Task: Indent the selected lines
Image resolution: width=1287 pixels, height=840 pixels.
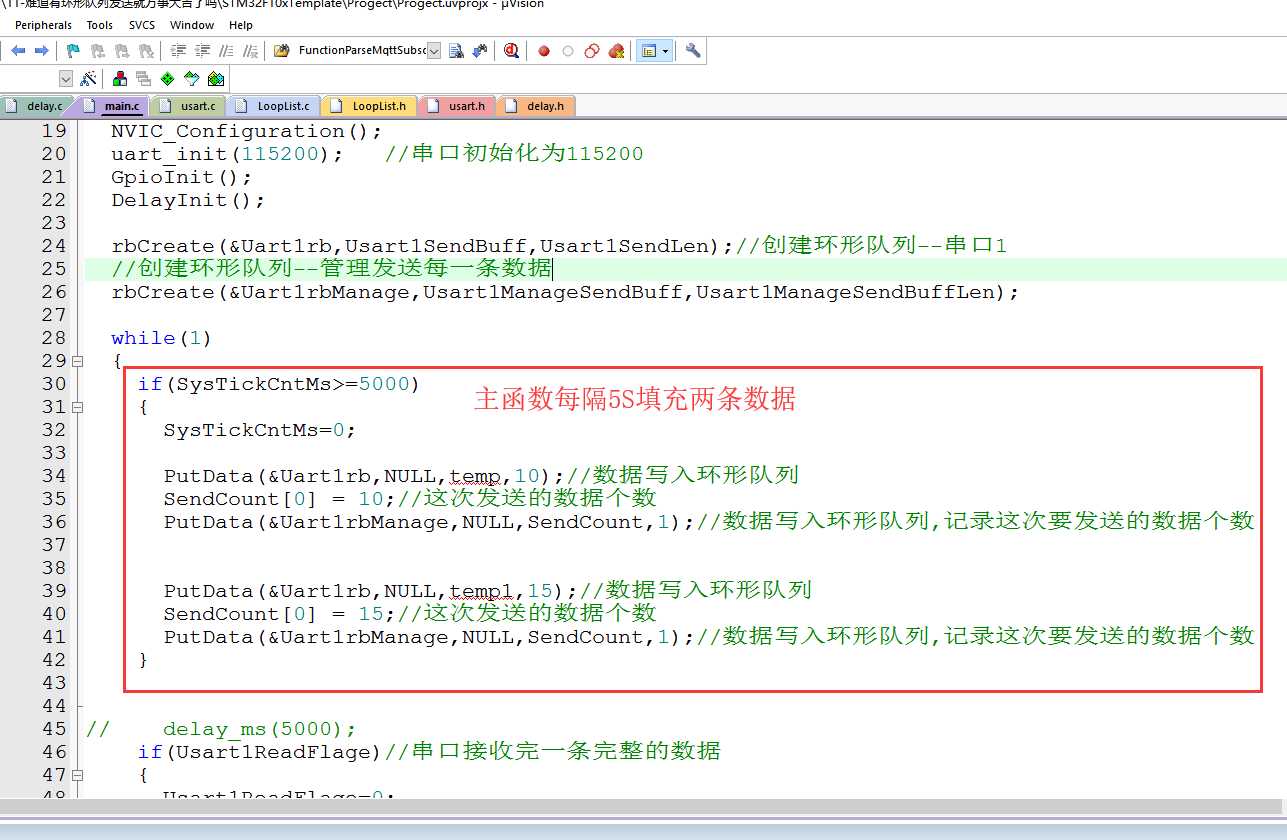Action: 178,51
